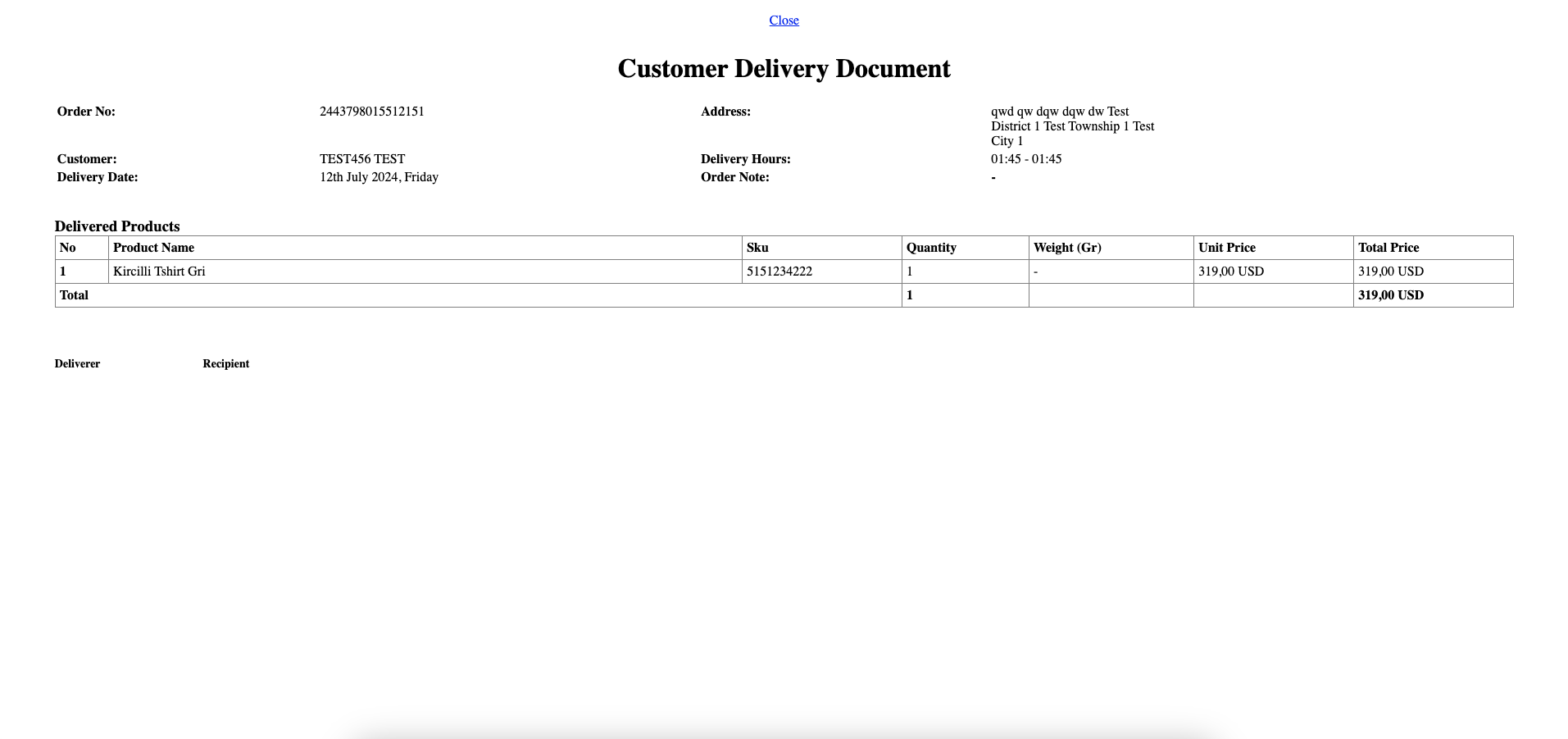Screen dimensions: 1568x739
Task: Click the Recipient signature label
Action: click(x=225, y=364)
